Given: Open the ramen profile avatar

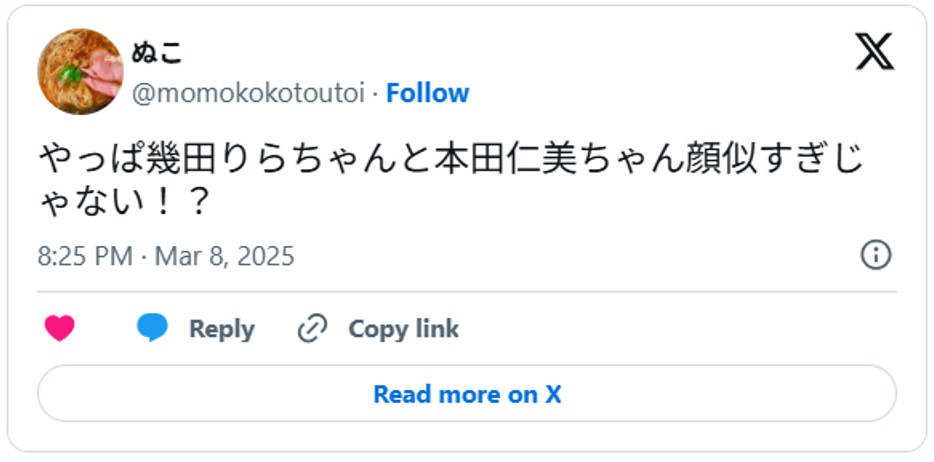Looking at the screenshot, I should [x=80, y=72].
